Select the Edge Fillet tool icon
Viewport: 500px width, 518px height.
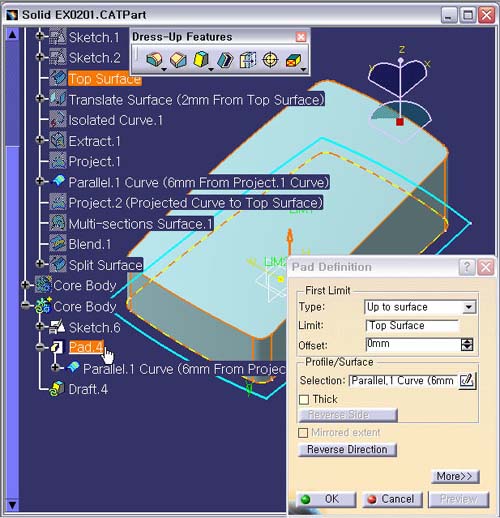tap(154, 60)
